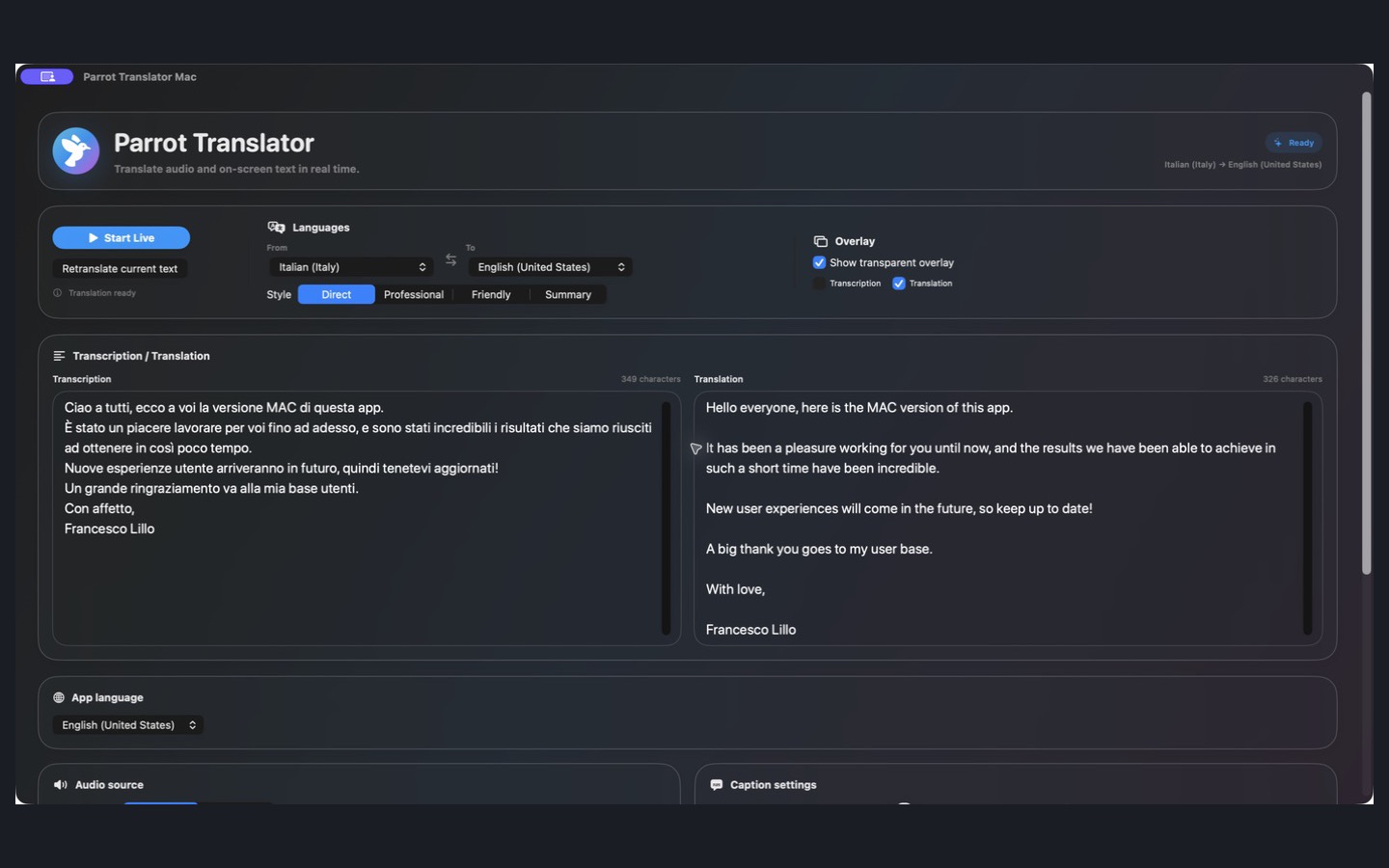Viewport: 1389px width, 868px height.
Task: Click the Translation box vertical scrollbar
Action: coord(1308,518)
